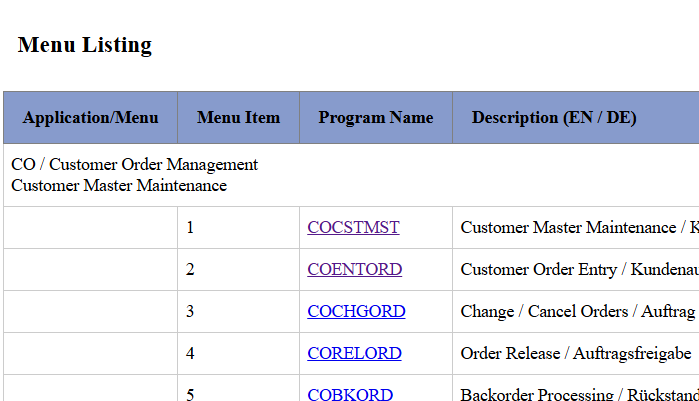The height and width of the screenshot is (401, 699).
Task: Select the Program Name column header
Action: click(x=376, y=118)
